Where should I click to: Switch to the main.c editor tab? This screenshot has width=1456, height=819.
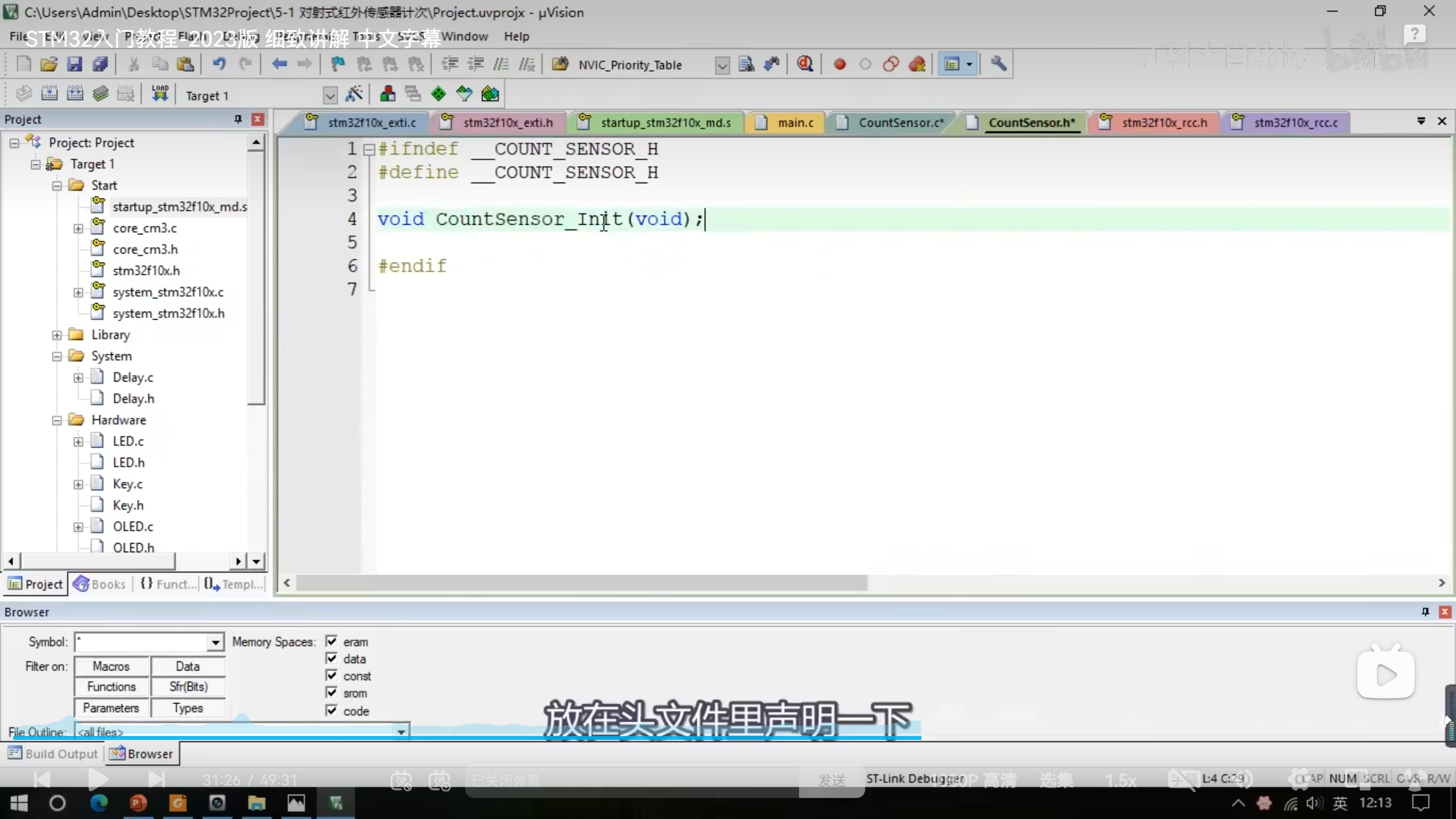(795, 123)
